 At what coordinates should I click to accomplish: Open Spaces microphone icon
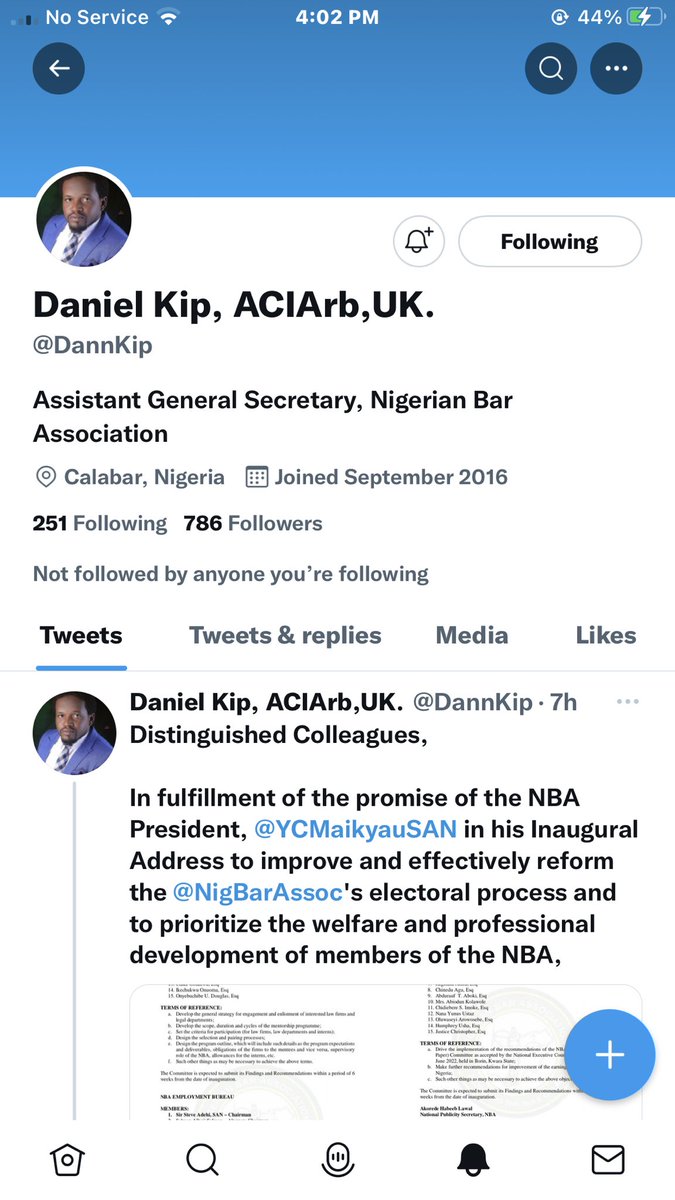[338, 1160]
